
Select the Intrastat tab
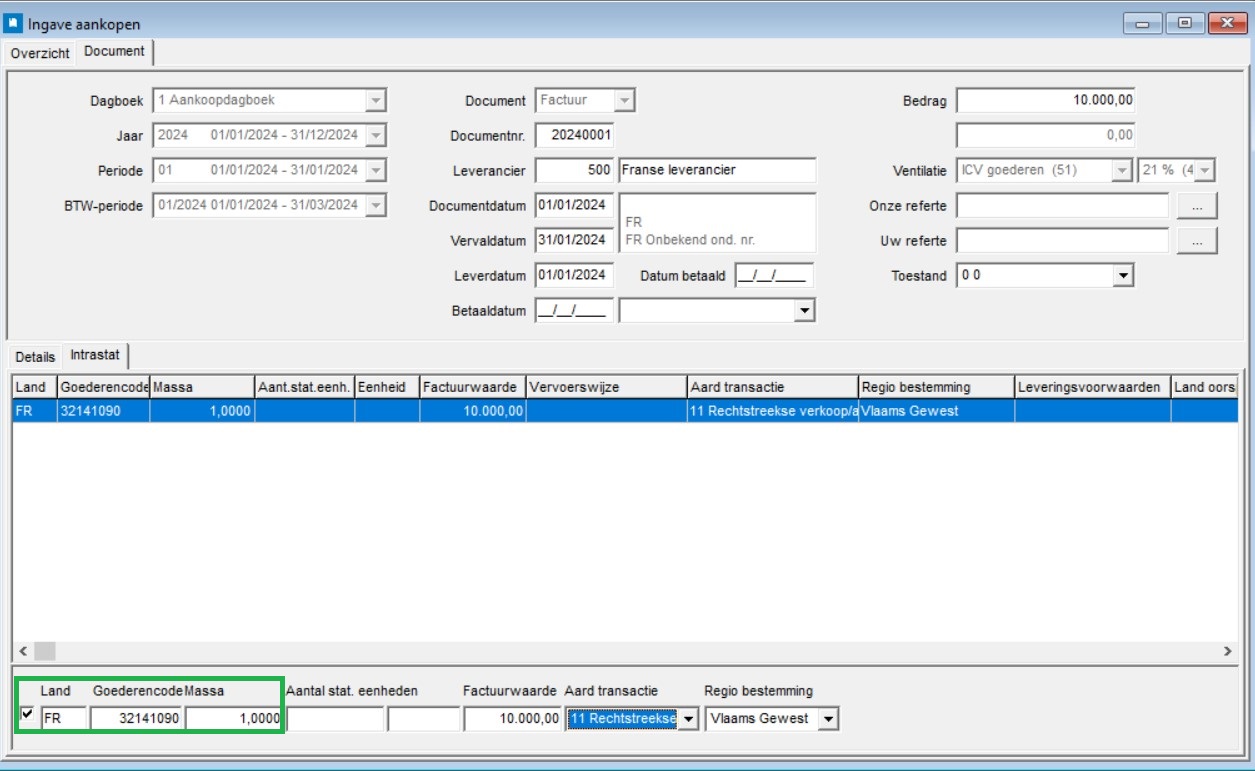95,355
